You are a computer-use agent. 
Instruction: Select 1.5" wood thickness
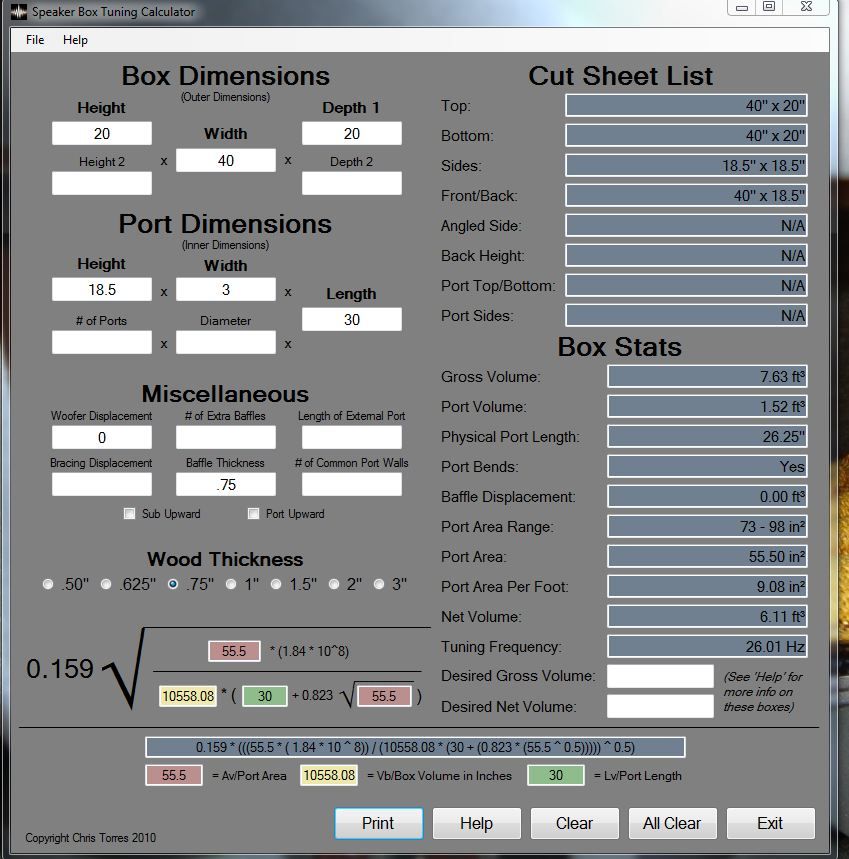click(276, 584)
